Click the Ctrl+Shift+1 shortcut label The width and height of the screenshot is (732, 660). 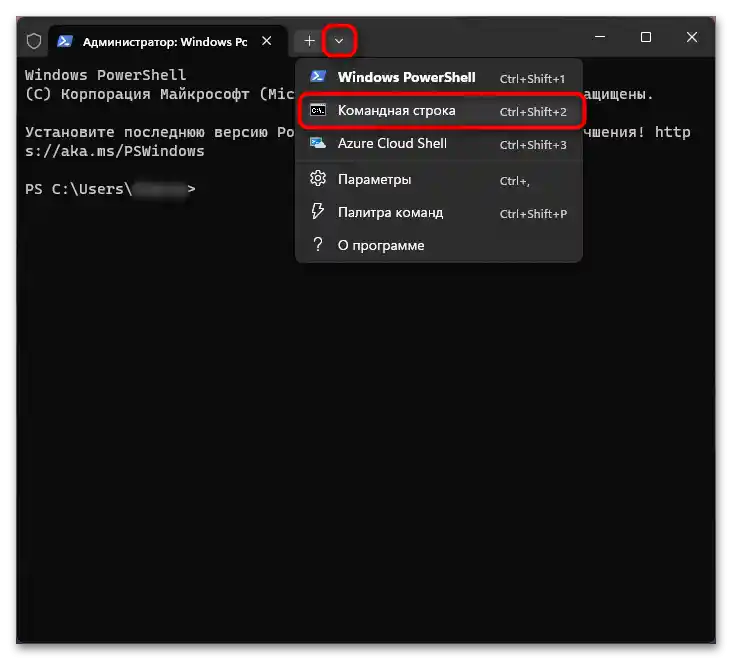[532, 79]
